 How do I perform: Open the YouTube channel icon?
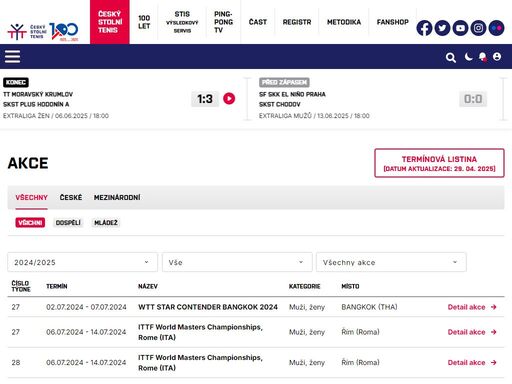point(460,28)
